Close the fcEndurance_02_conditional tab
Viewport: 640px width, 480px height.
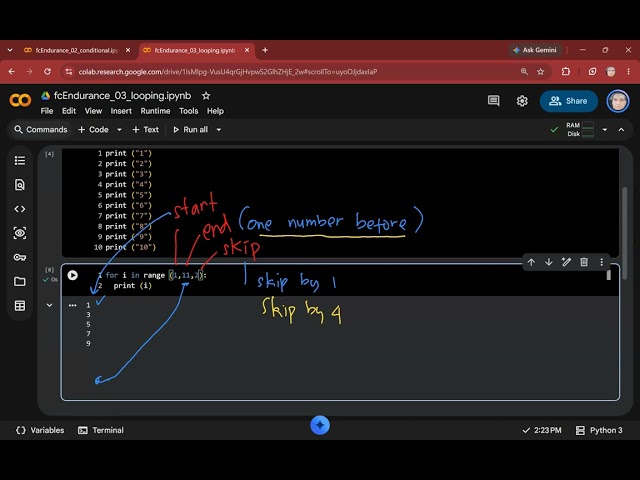pos(128,50)
